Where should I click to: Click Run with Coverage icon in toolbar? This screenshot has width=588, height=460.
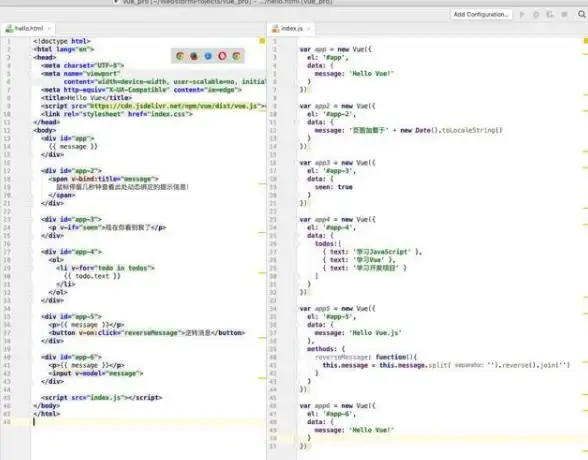pos(550,14)
